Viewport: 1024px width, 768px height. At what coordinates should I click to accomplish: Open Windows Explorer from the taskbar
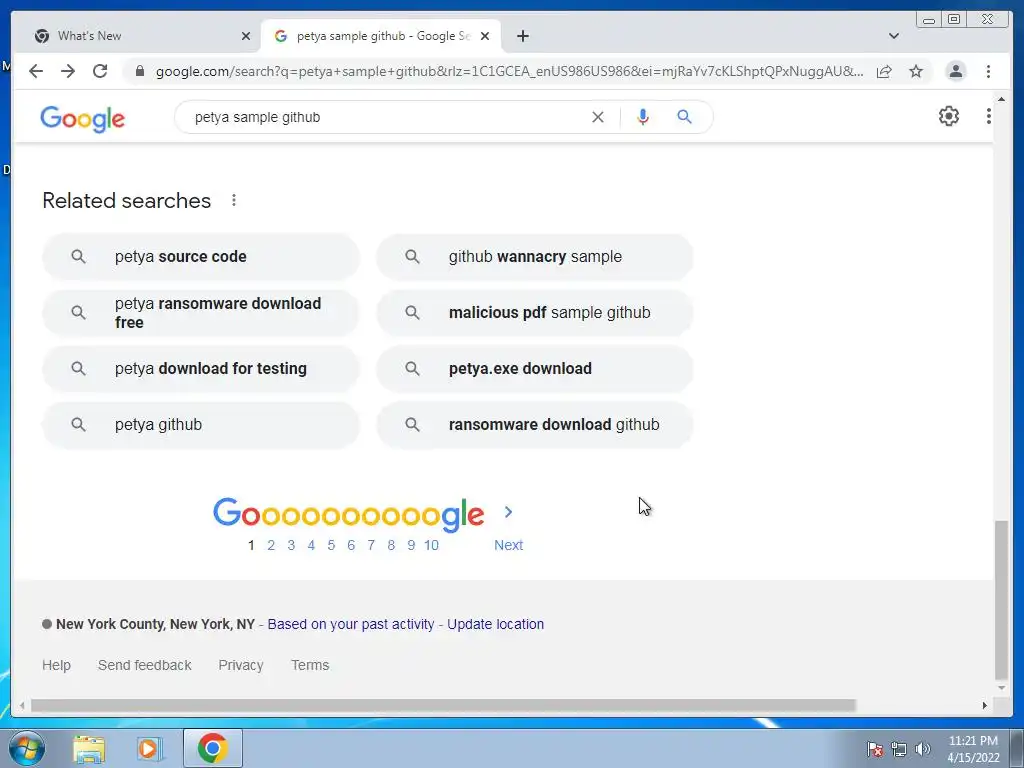coord(89,749)
